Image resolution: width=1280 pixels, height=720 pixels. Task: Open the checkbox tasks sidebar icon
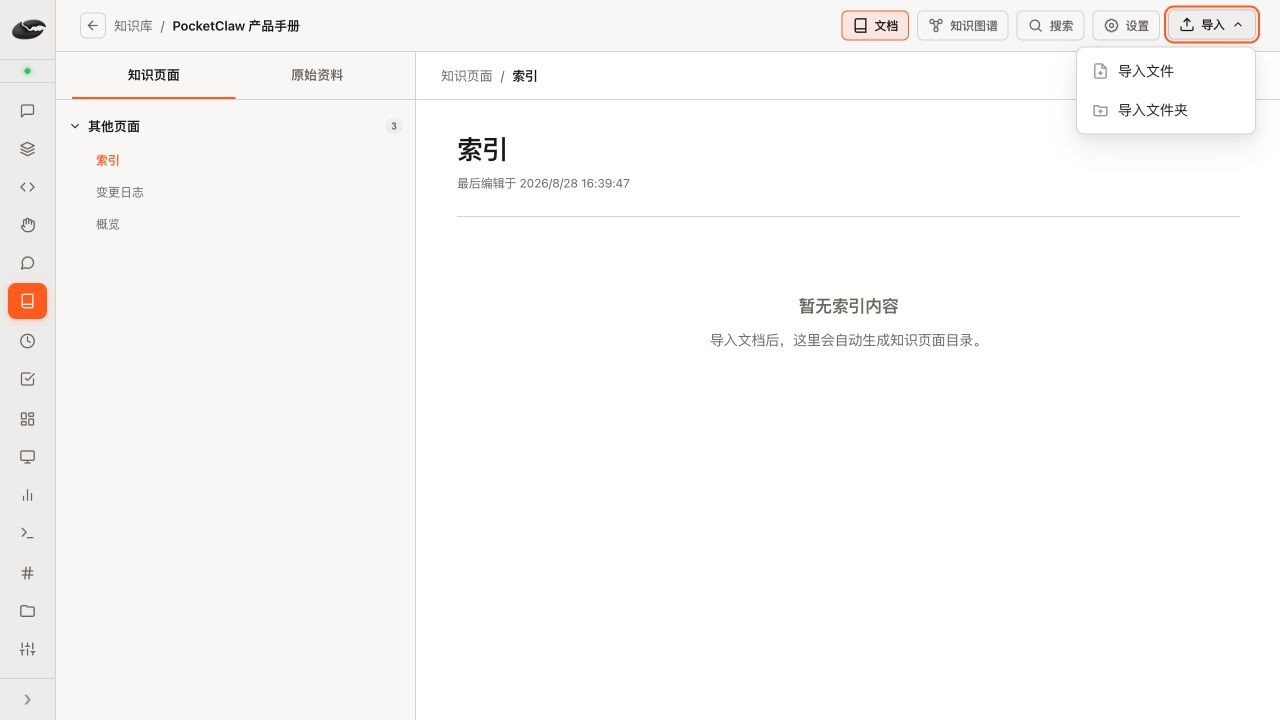click(x=27, y=379)
